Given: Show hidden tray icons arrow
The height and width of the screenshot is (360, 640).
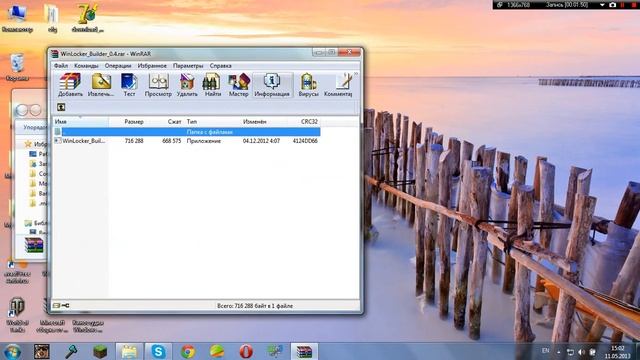Looking at the screenshot, I should (x=558, y=352).
